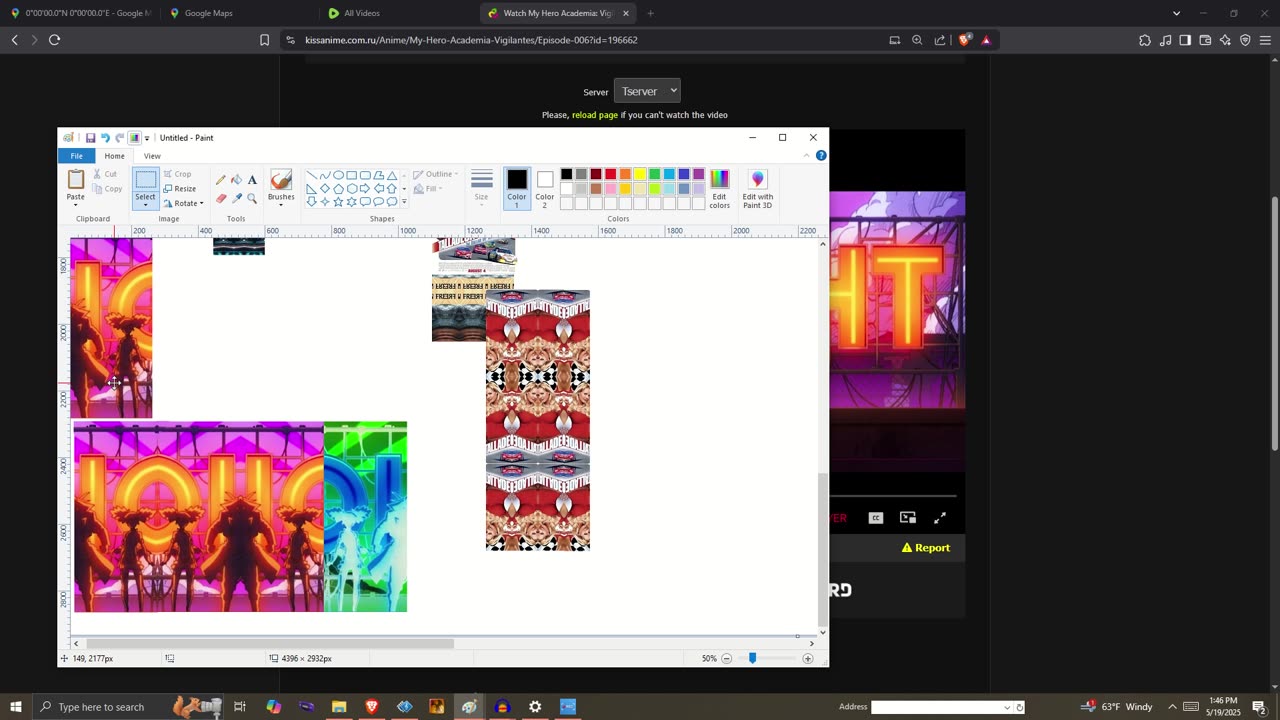
Task: Open a new browser tab
Action: pos(650,13)
